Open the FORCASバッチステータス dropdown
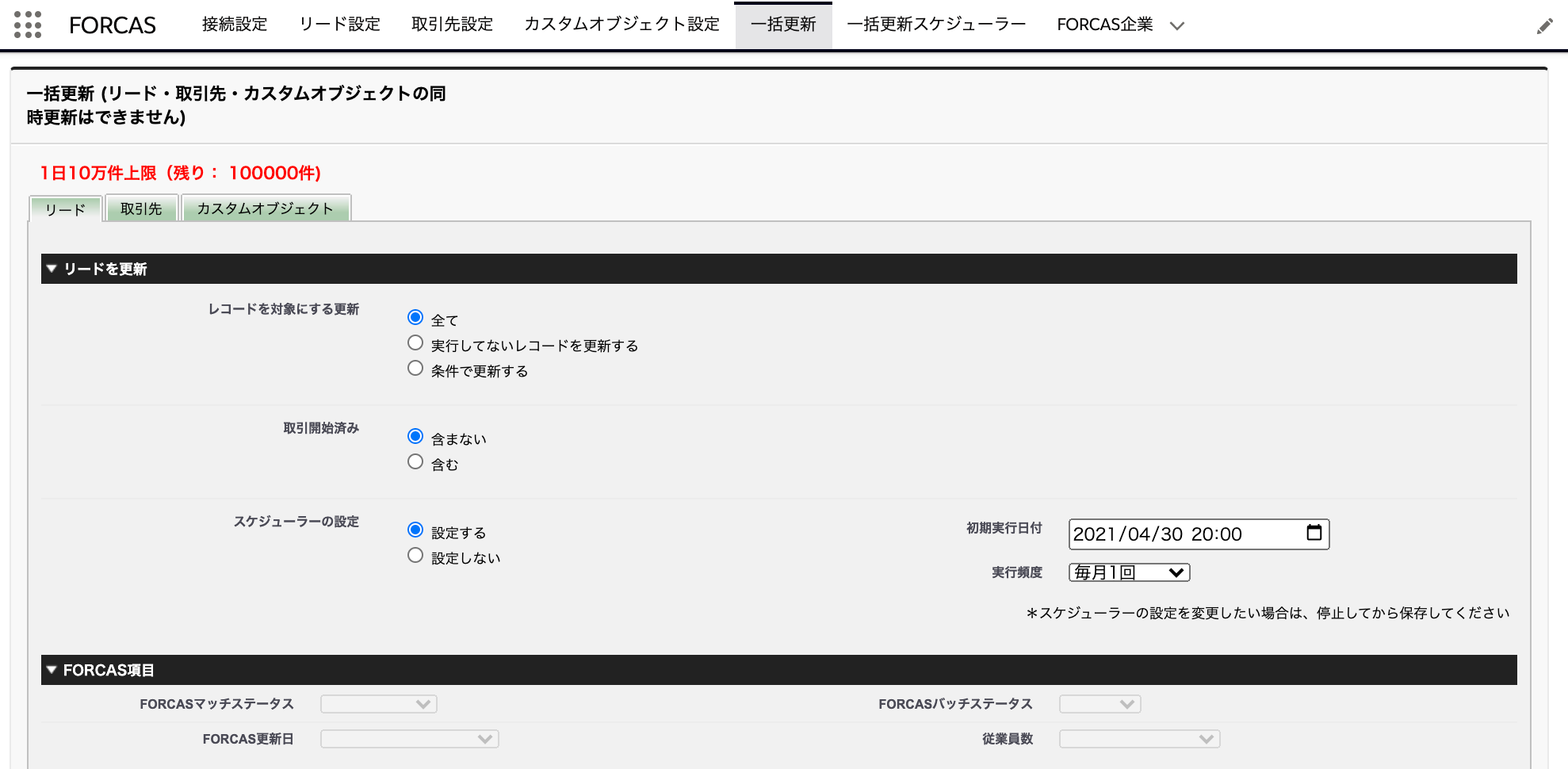Image resolution: width=1568 pixels, height=769 pixels. [1100, 703]
